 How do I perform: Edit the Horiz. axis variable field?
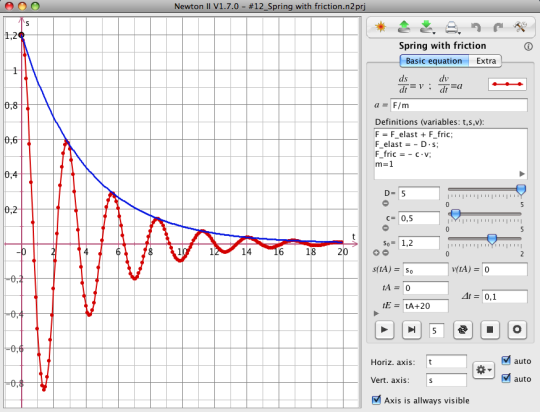[x=446, y=362]
